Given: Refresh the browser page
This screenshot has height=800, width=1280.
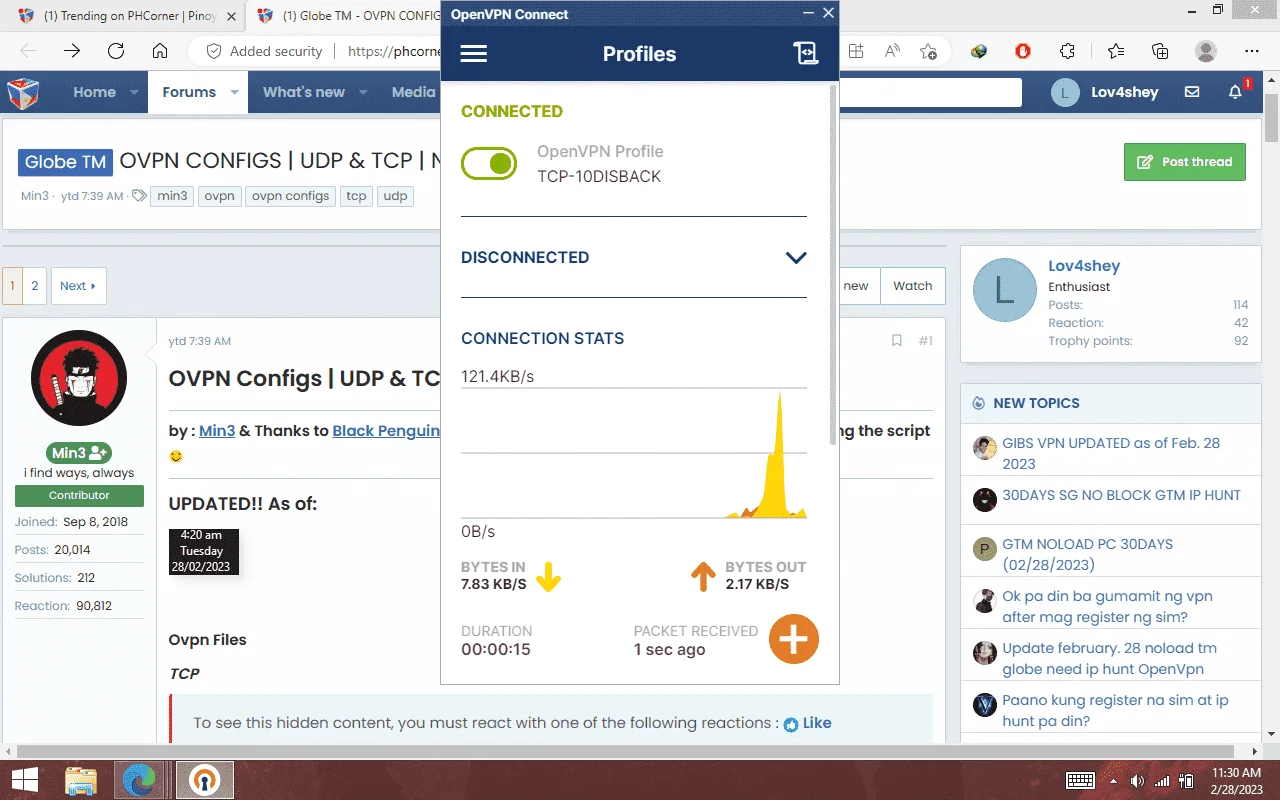Looking at the screenshot, I should 116,51.
